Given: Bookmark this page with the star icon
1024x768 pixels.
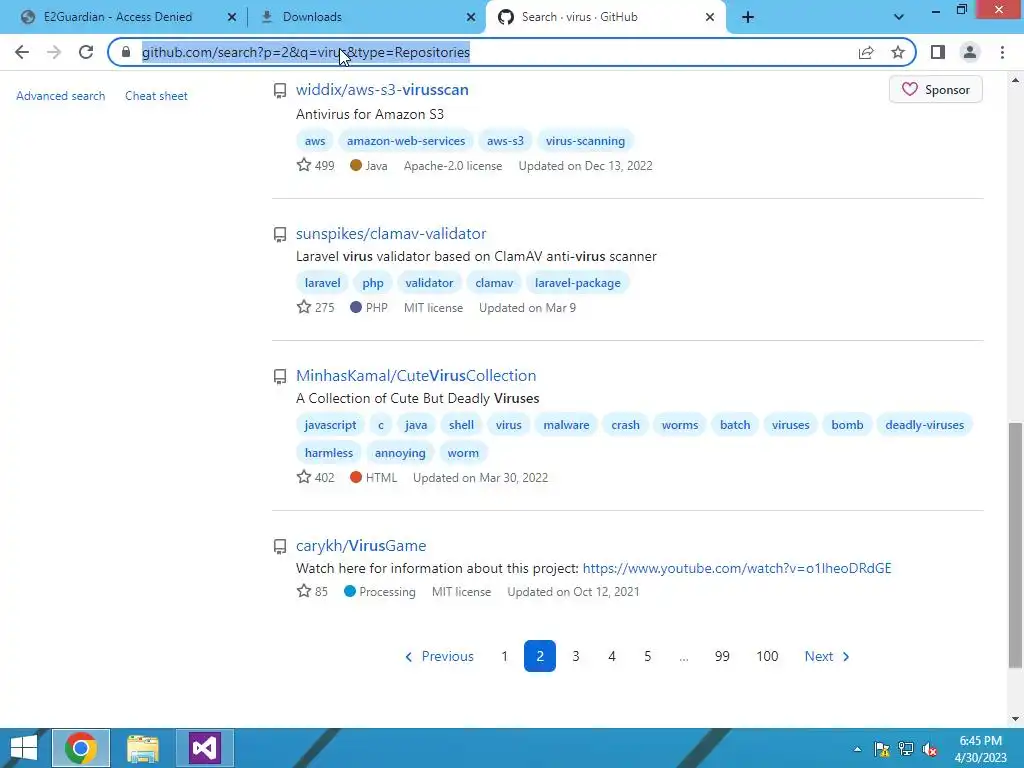Looking at the screenshot, I should click(898, 52).
